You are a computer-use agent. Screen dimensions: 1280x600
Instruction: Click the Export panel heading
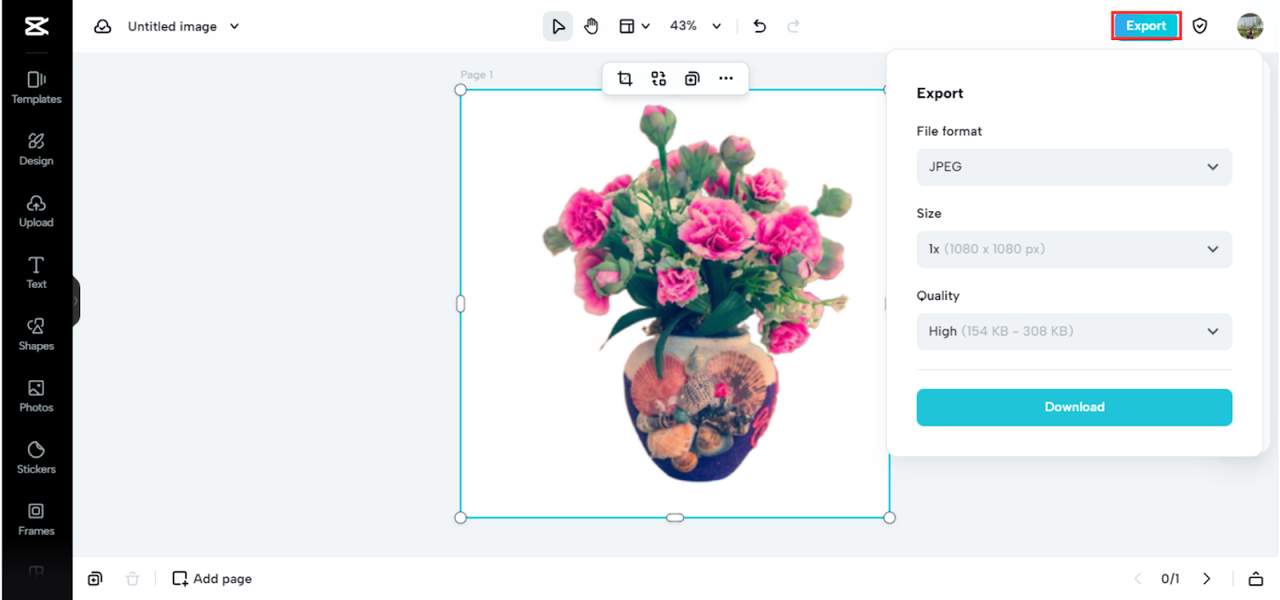click(x=940, y=93)
